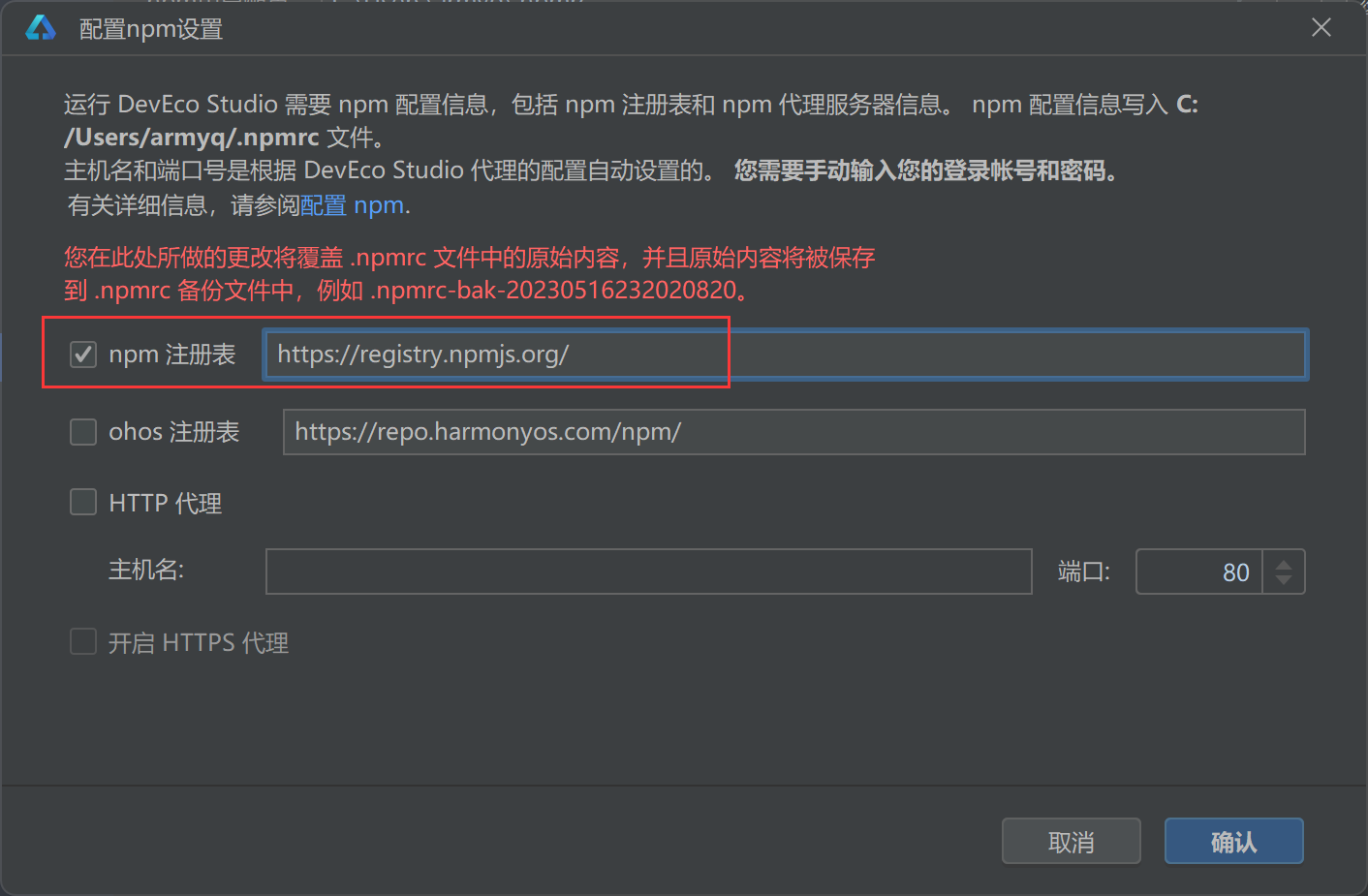Click the npm registry URL field
This screenshot has width=1368, height=896.
(786, 355)
